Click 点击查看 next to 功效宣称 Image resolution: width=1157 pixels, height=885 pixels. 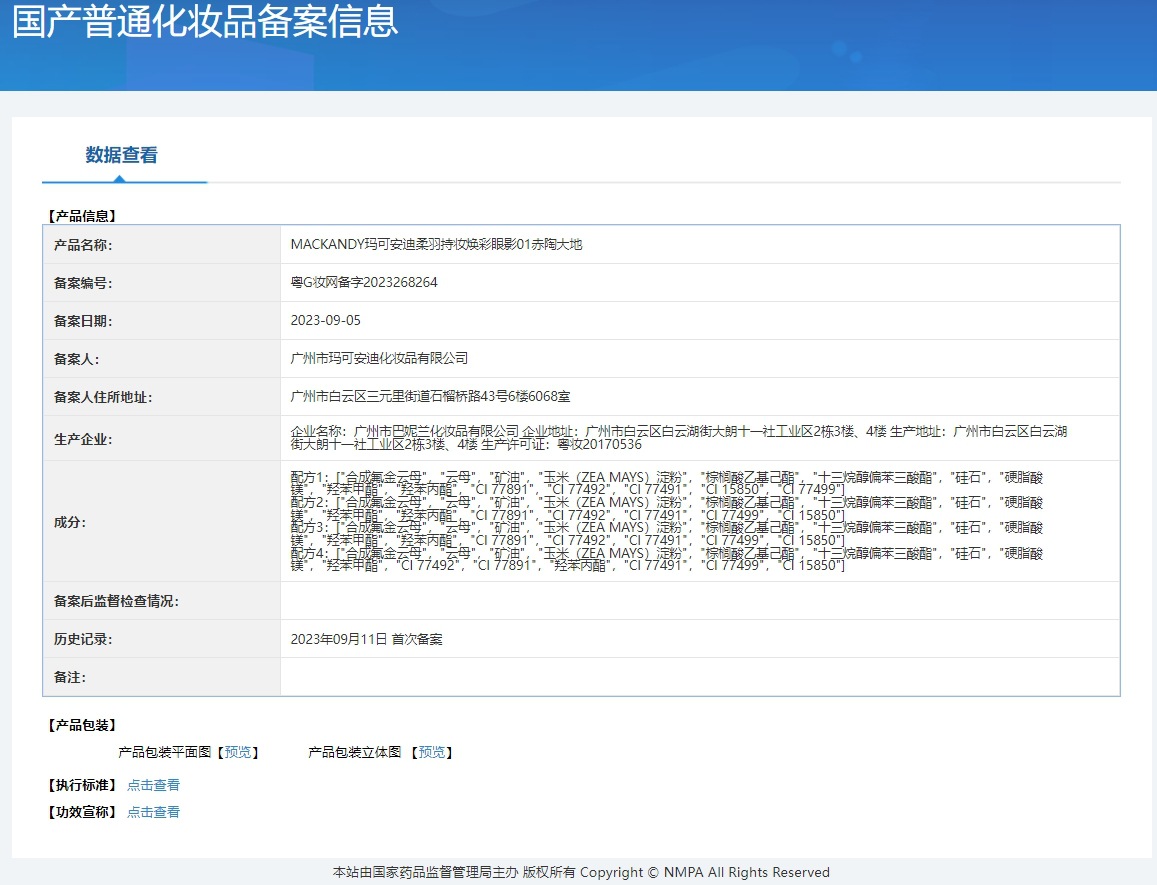coord(153,812)
